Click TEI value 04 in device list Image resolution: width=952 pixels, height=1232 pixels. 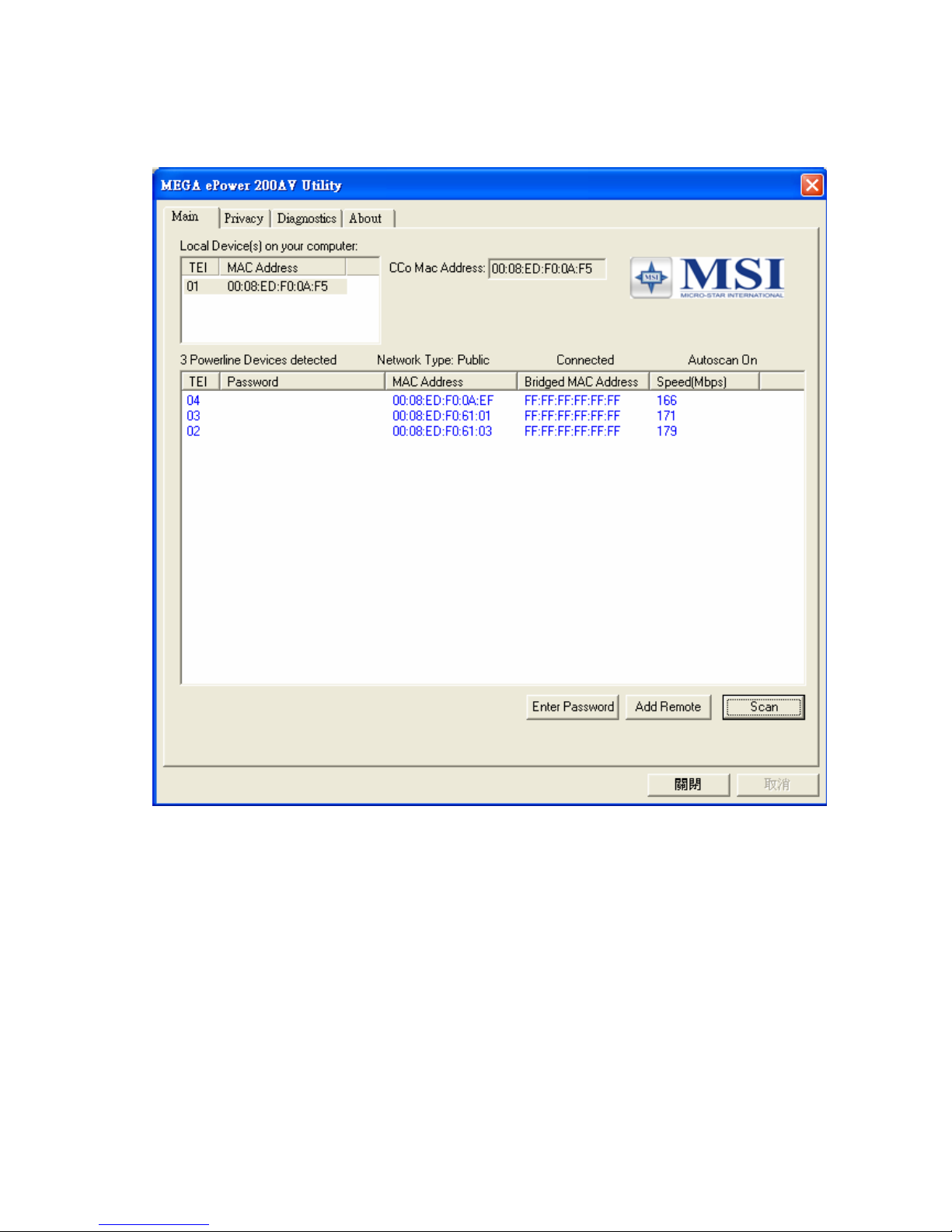(194, 401)
